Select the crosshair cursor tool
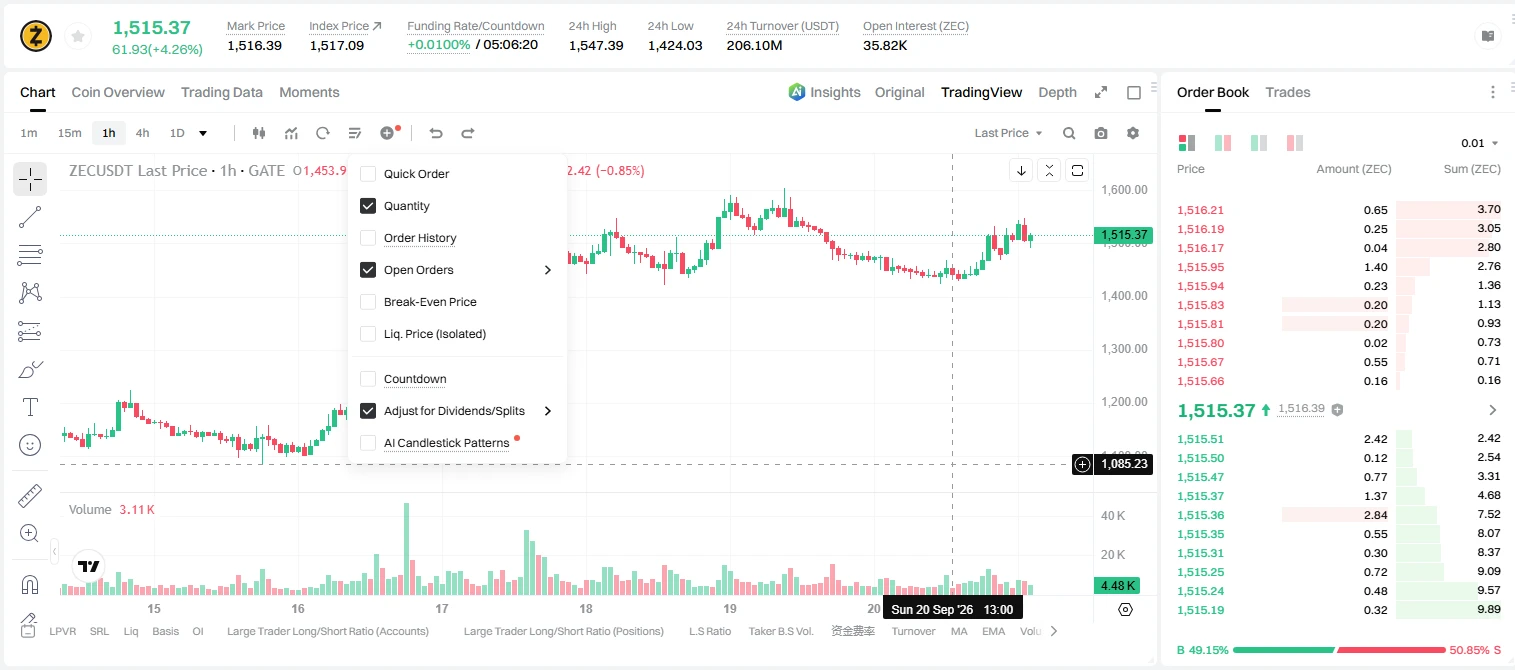 [30, 180]
